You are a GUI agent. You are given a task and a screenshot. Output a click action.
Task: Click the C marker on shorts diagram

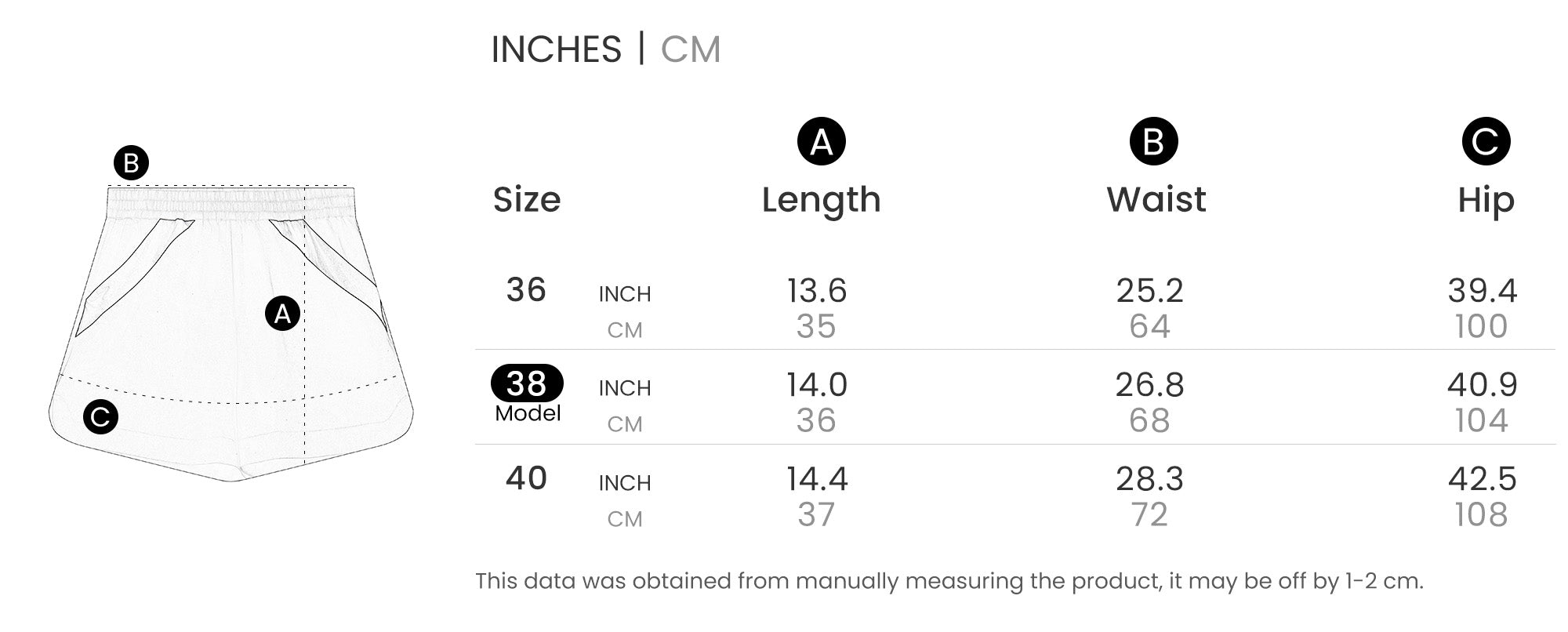click(100, 417)
